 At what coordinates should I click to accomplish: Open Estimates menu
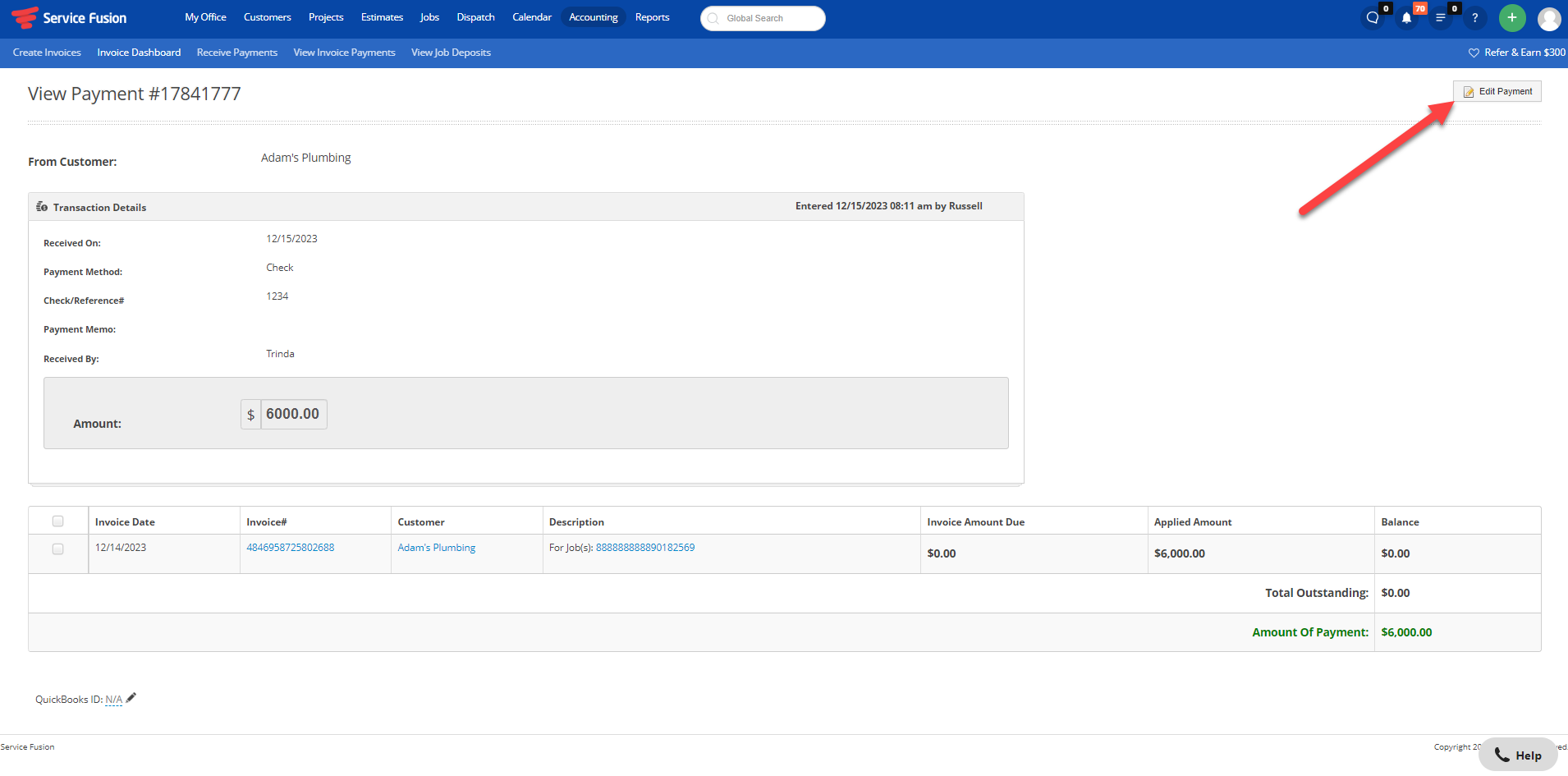point(382,17)
